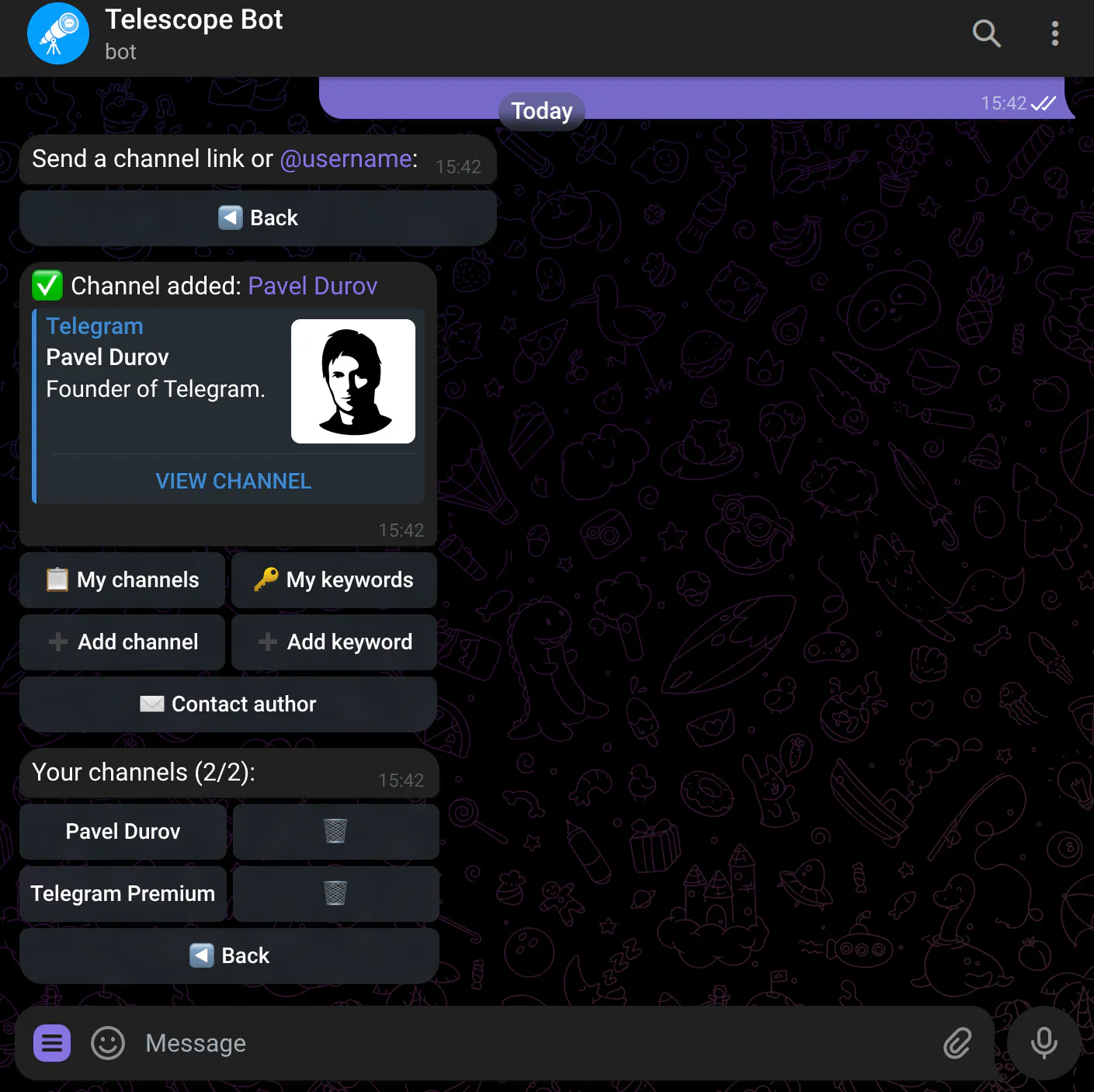Screen dimensions: 1094x1092
Task: Start voice recording with the microphone button
Action: click(1044, 1043)
